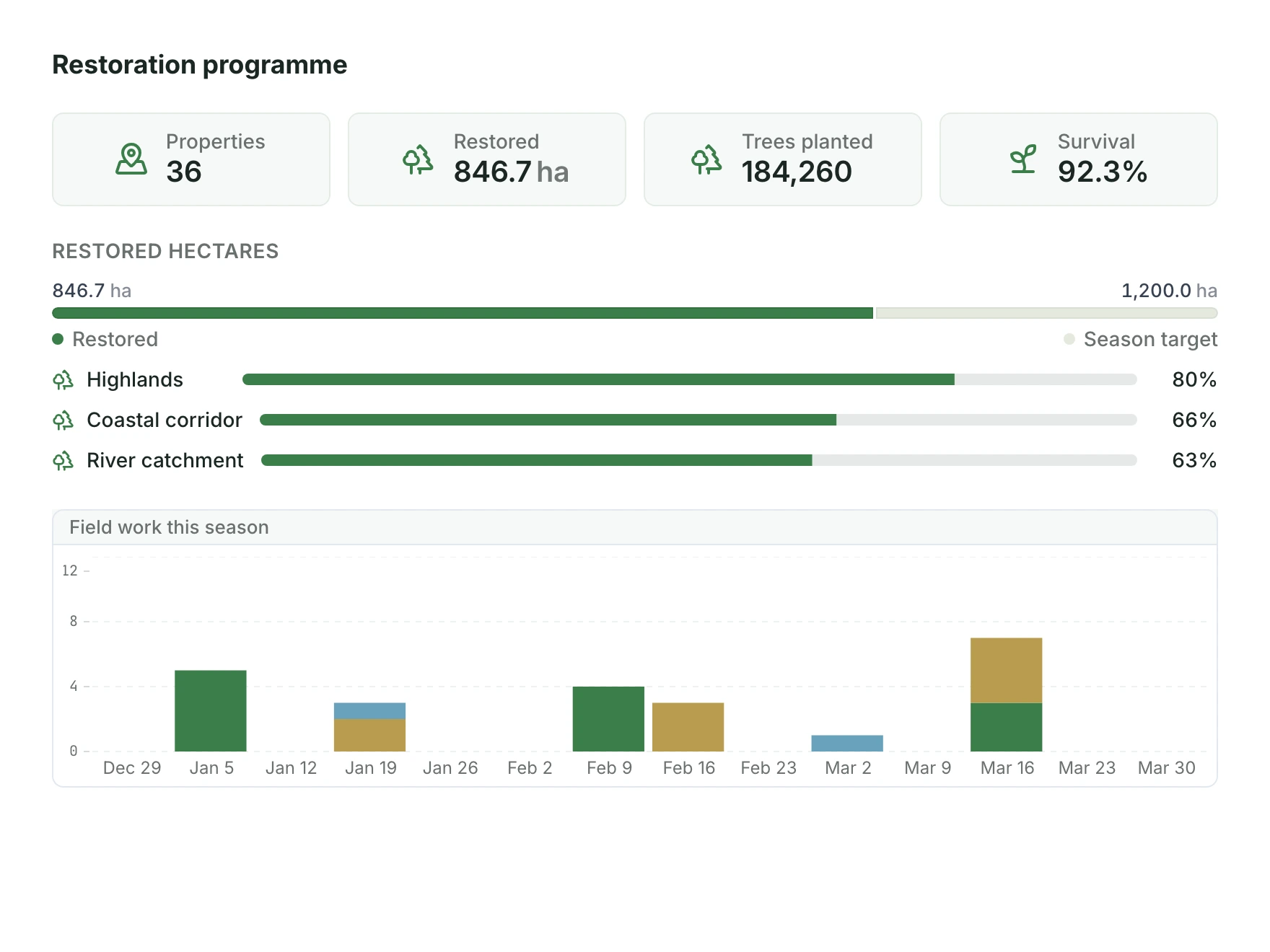Click the 846.7 ha label above progress bar
Image resolution: width=1270 pixels, height=952 pixels.
tap(92, 291)
